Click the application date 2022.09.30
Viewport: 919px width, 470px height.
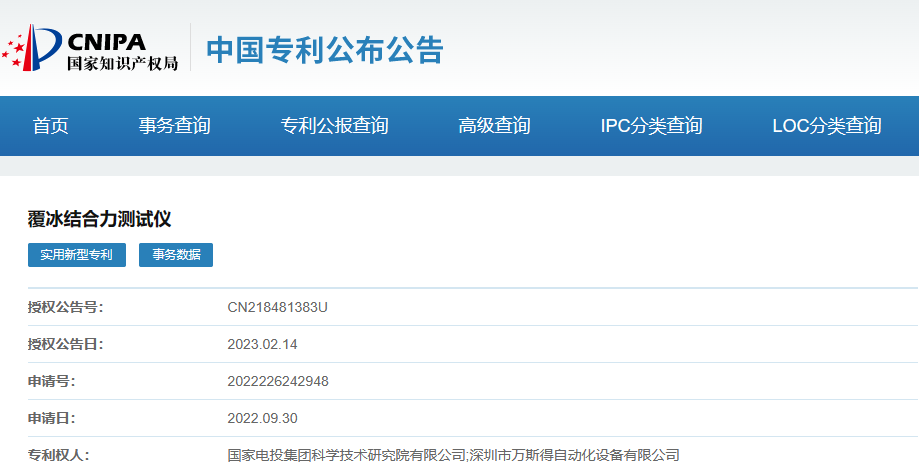262,418
